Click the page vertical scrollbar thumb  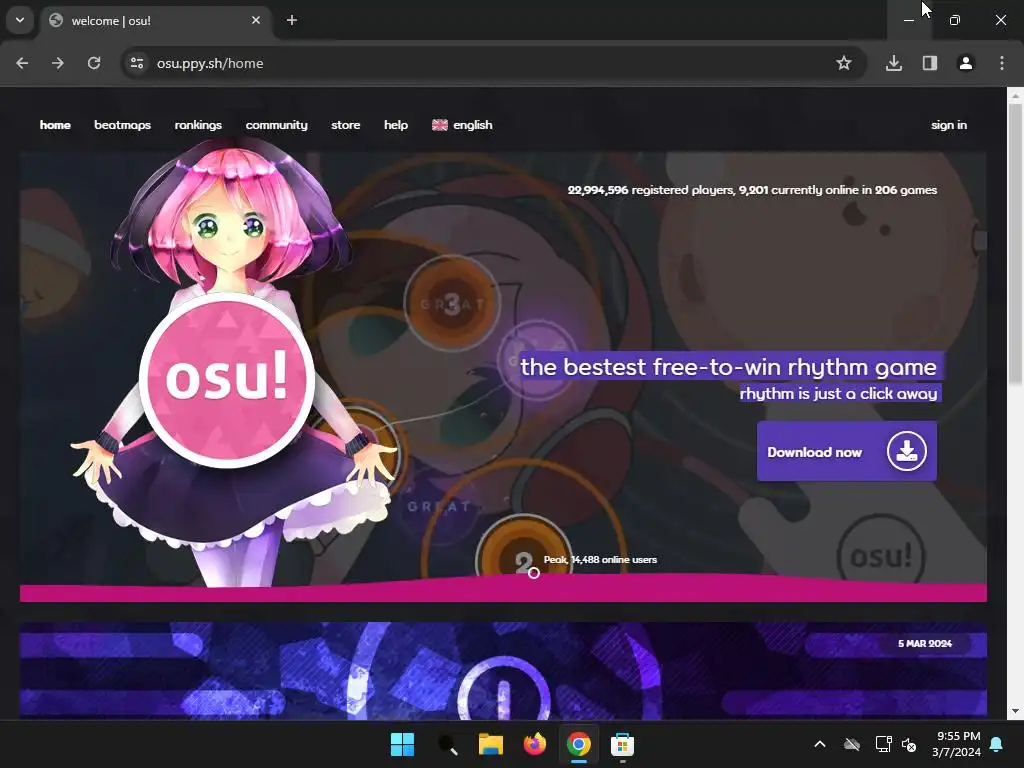[x=1015, y=243]
